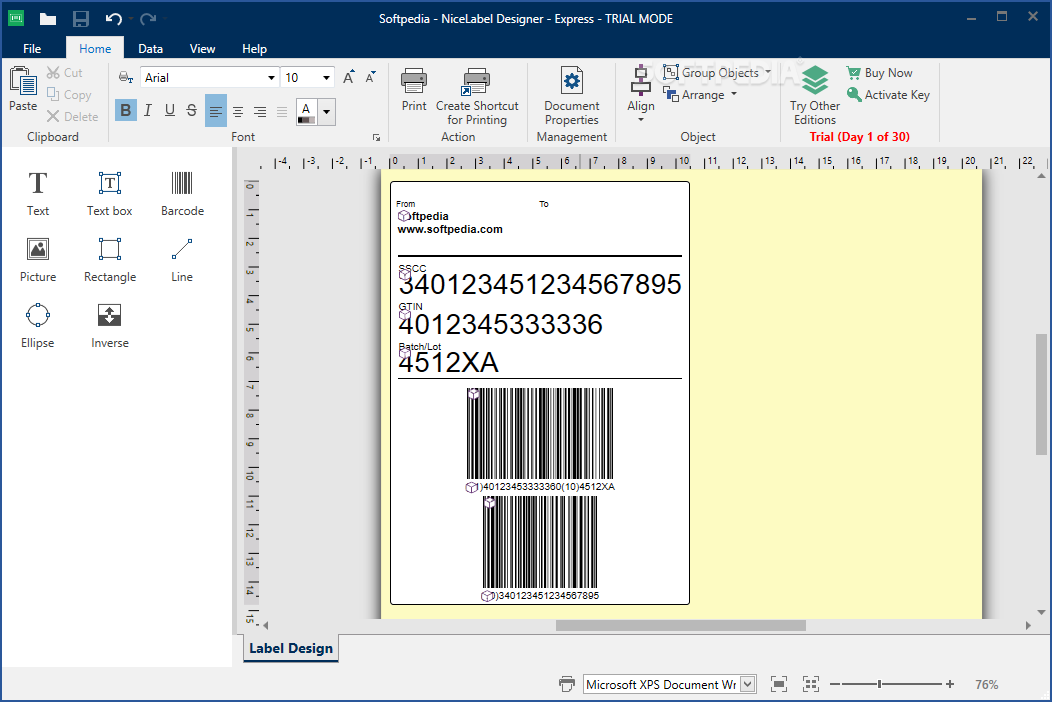Open the Help tab

click(254, 48)
